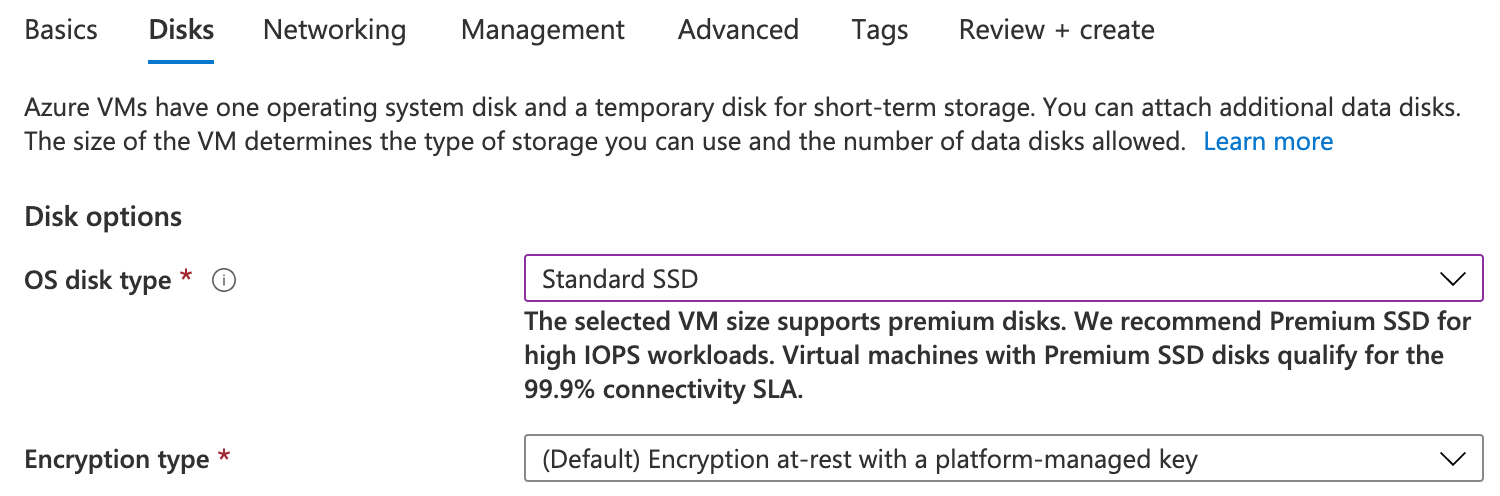Click the OS disk type field label

(x=97, y=281)
